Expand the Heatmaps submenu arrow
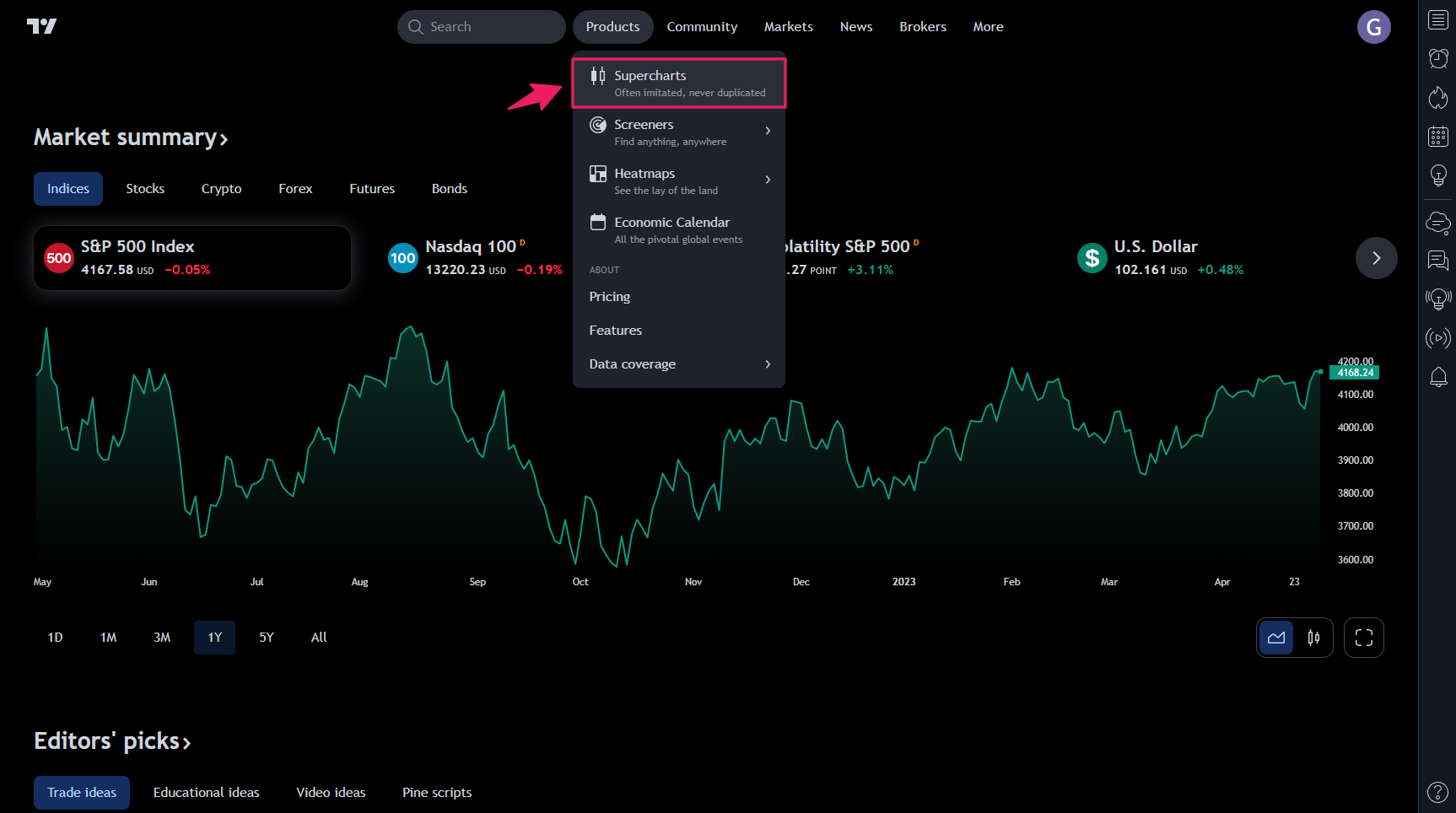 768,180
